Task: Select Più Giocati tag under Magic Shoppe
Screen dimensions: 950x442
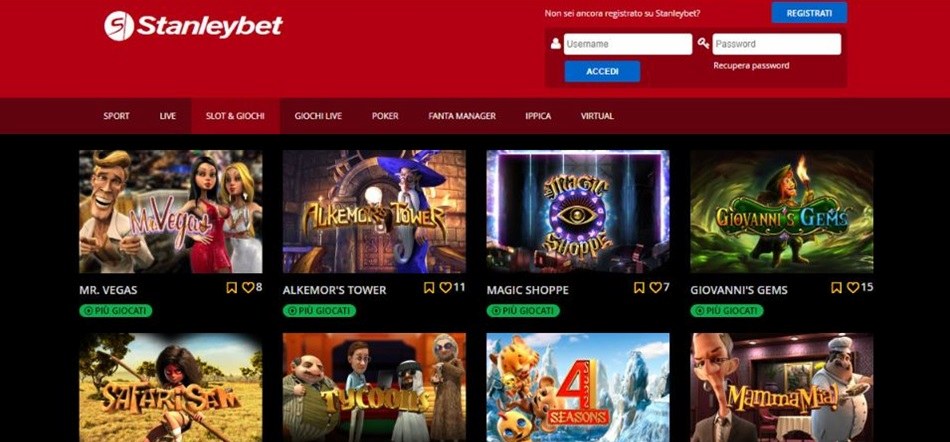Action: tap(523, 311)
